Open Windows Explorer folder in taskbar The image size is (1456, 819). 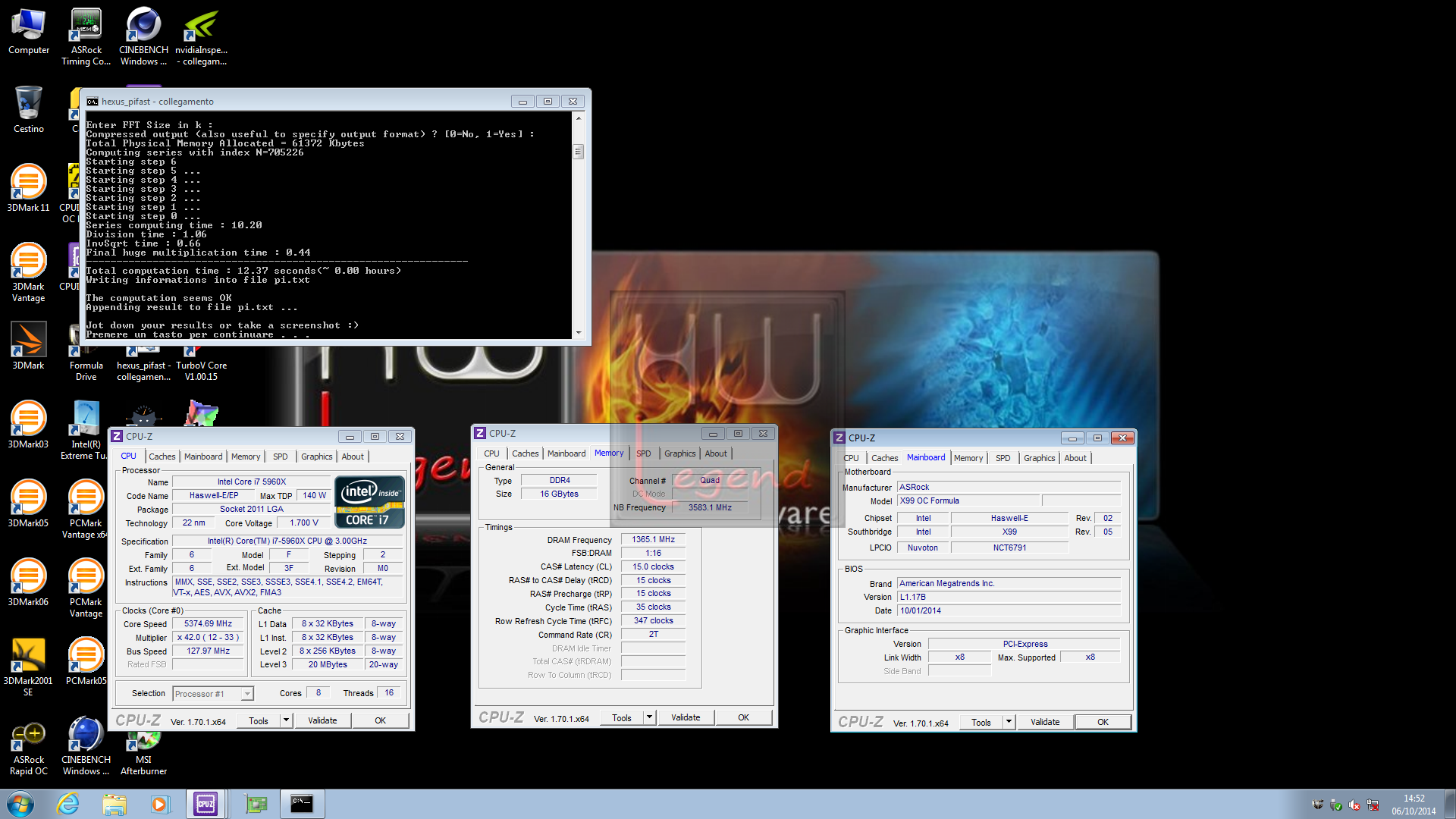[x=115, y=804]
